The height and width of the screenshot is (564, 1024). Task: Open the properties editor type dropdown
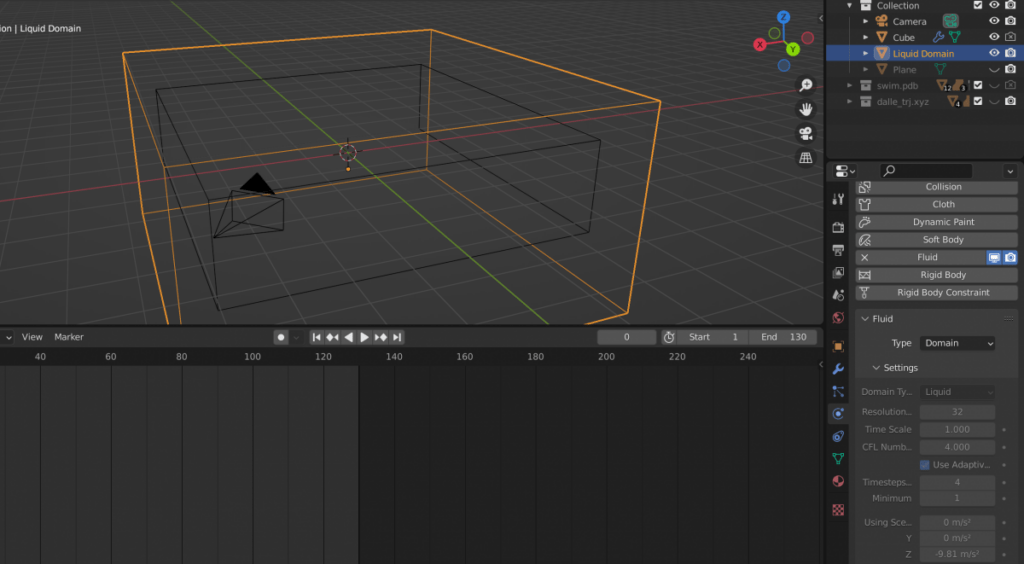[x=845, y=171]
